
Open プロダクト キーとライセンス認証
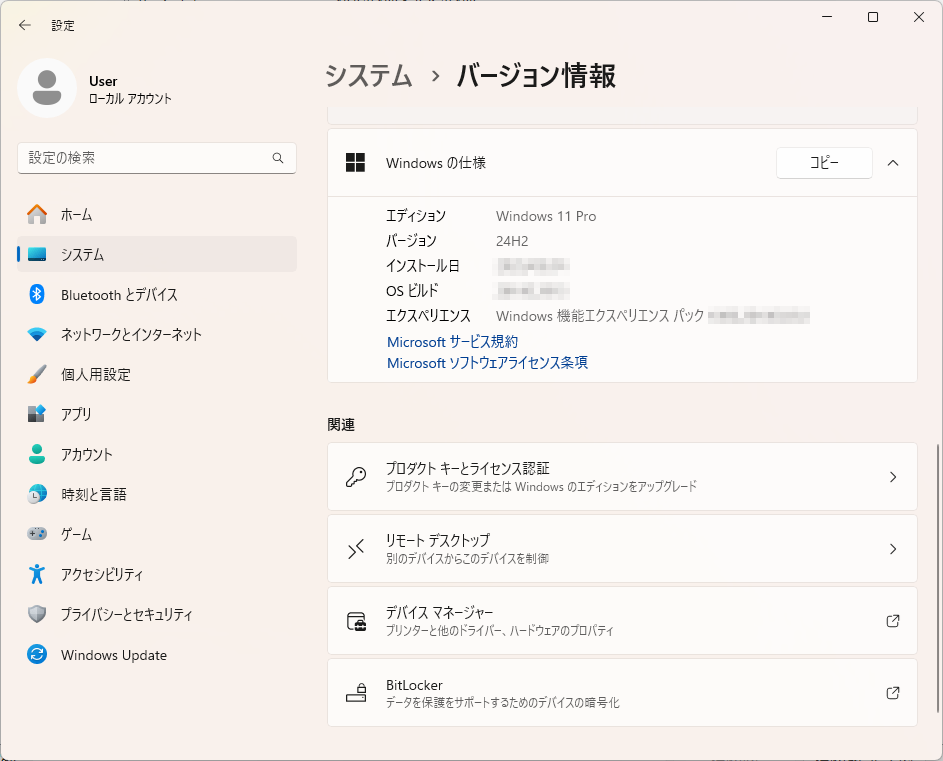[622, 476]
